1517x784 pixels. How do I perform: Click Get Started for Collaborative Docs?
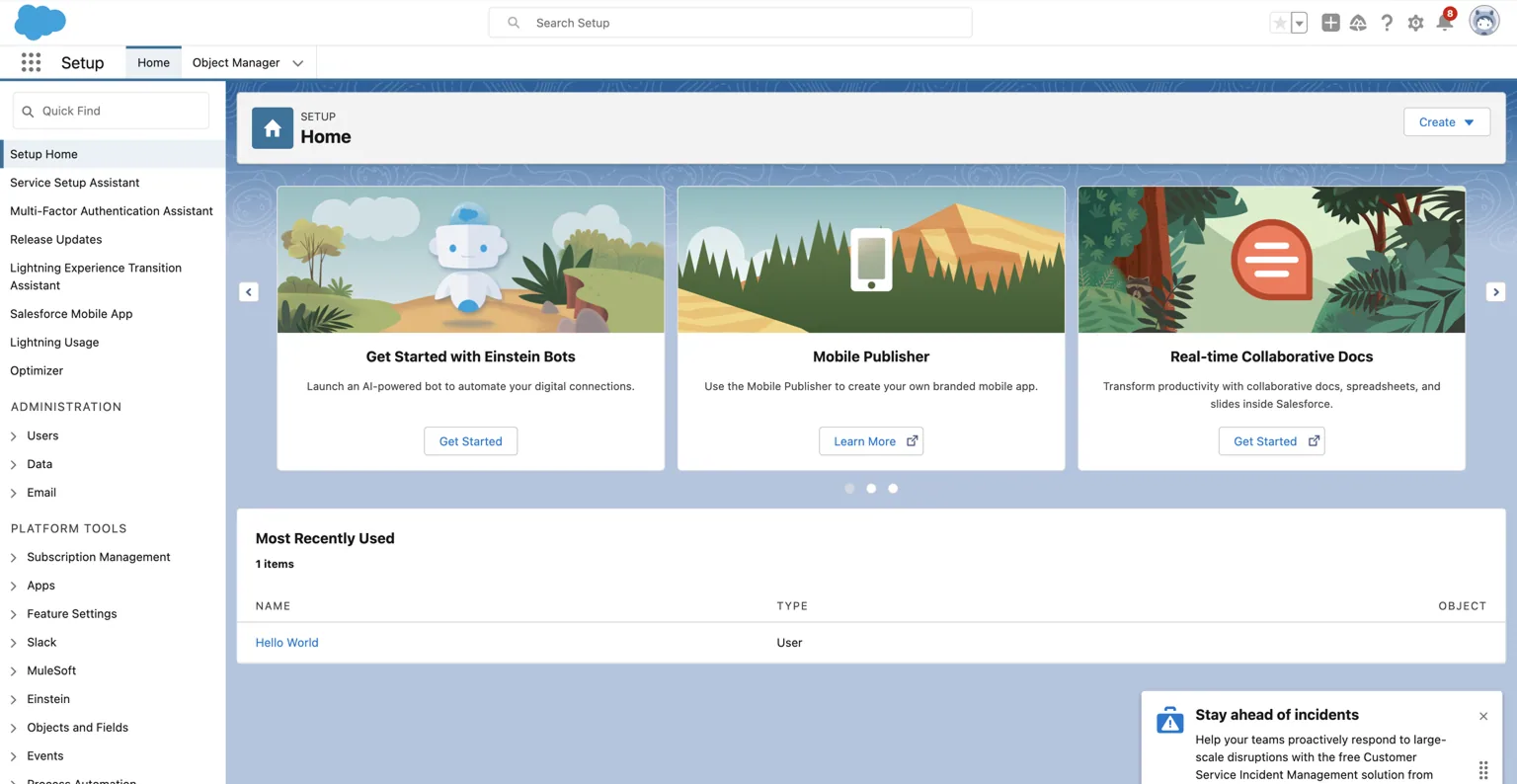pos(1271,441)
